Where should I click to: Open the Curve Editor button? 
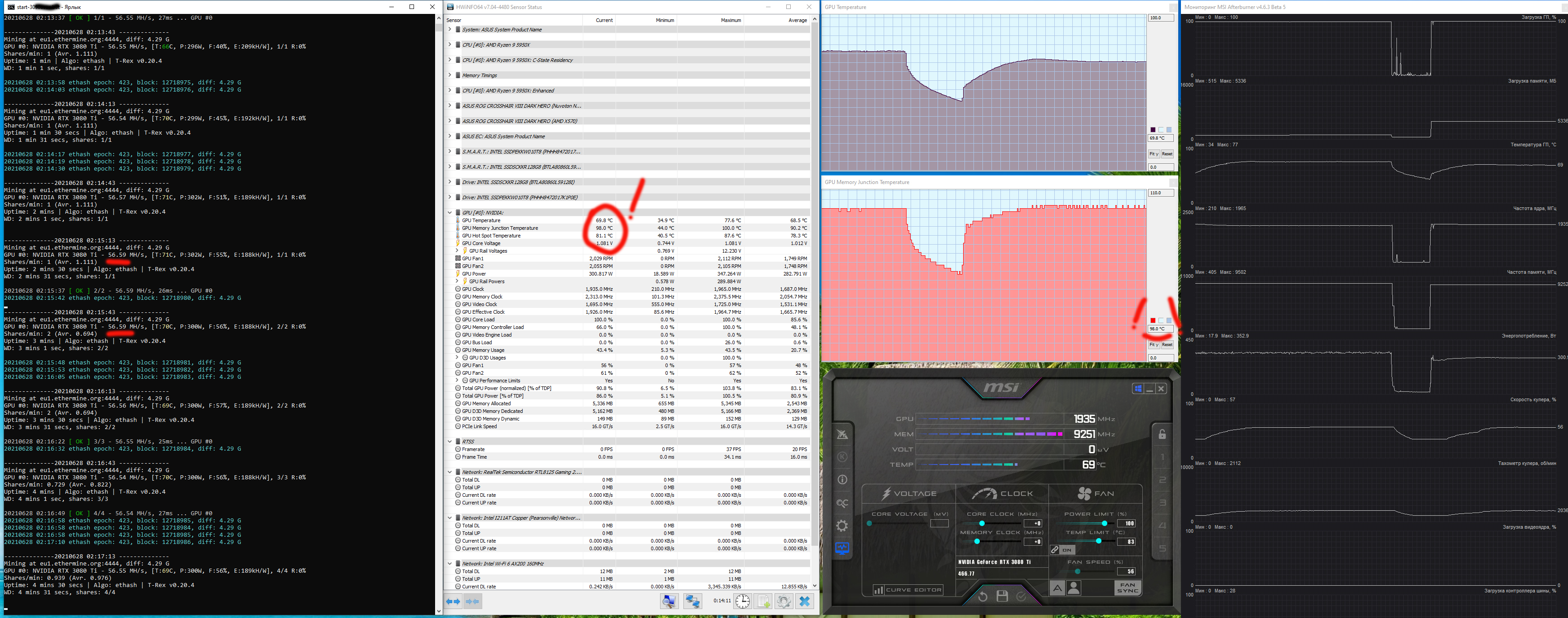pyautogui.click(x=907, y=589)
